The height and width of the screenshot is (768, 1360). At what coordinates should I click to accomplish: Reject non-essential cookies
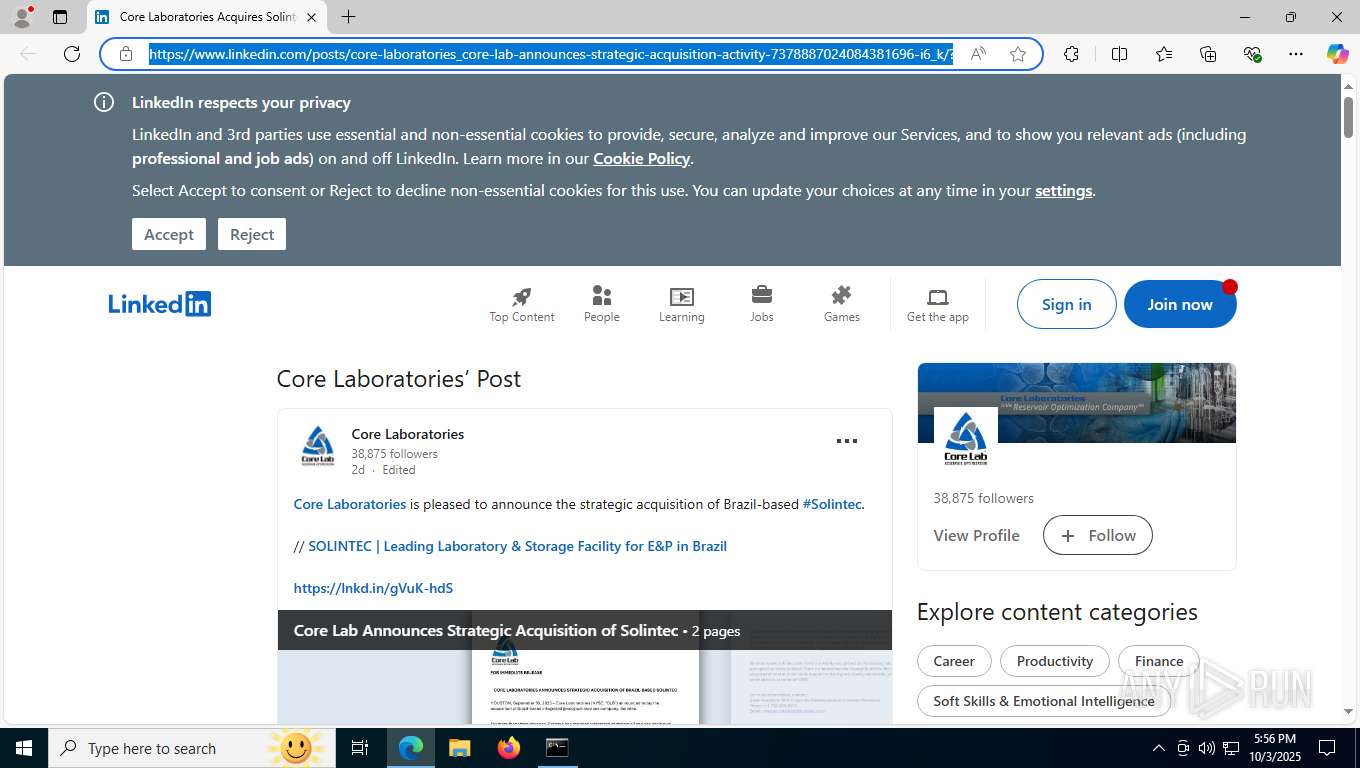[252, 234]
